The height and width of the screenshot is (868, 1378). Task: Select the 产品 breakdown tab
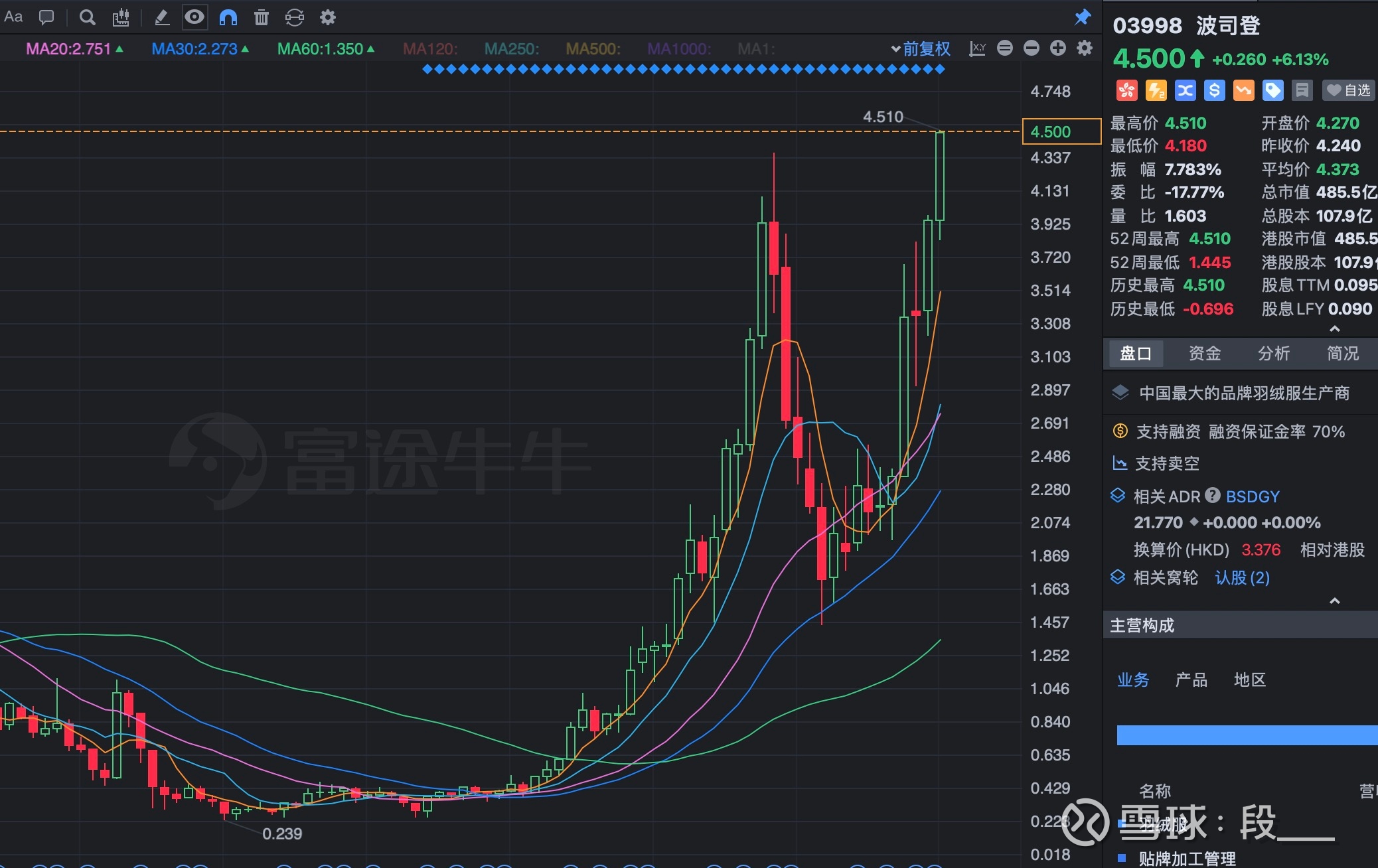coord(1191,680)
